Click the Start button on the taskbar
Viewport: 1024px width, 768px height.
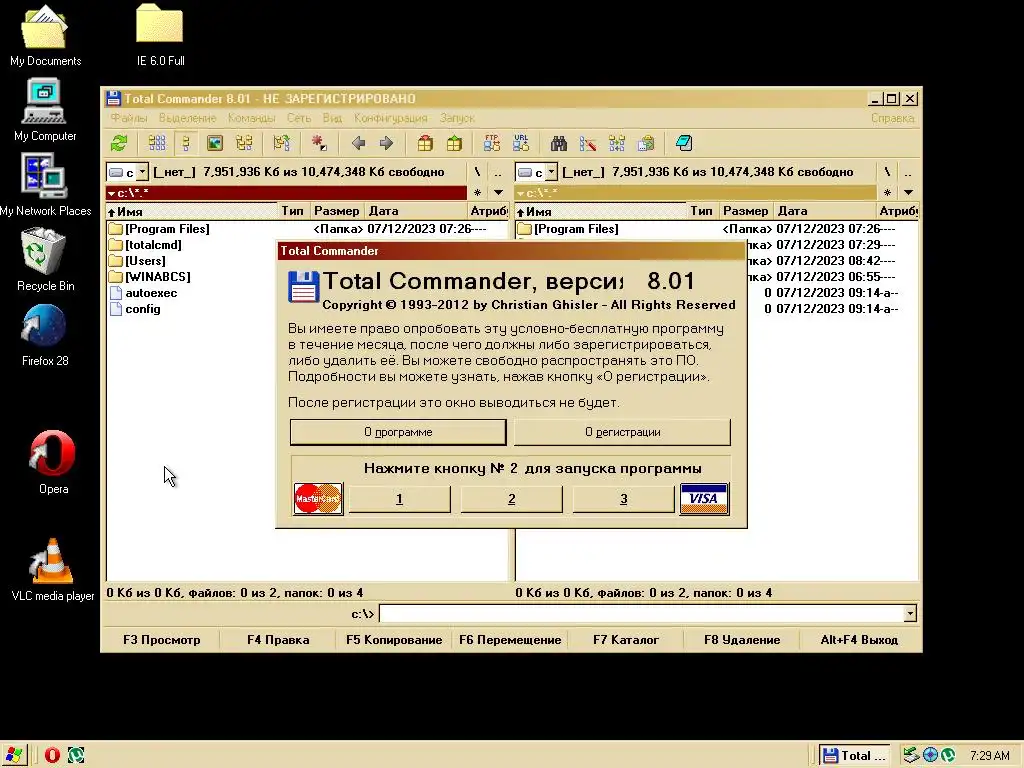click(x=14, y=755)
